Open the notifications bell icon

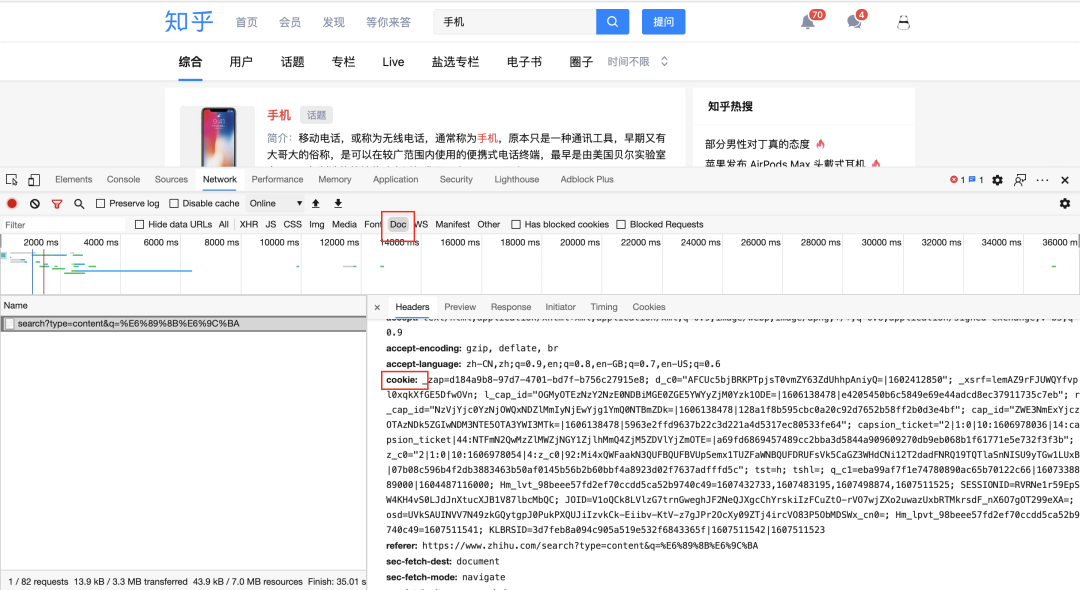tap(808, 22)
